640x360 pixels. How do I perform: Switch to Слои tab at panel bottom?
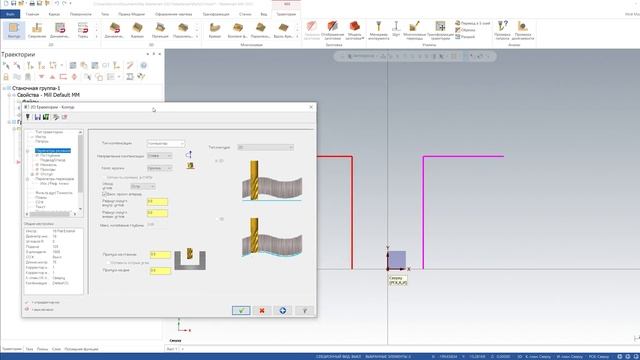click(56, 349)
